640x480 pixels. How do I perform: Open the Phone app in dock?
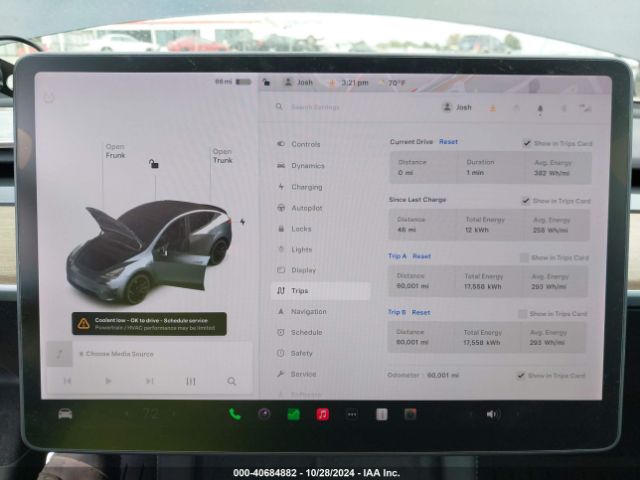pos(235,414)
